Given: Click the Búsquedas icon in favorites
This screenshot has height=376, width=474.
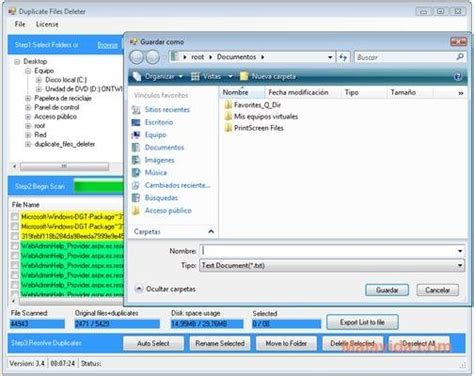Looking at the screenshot, I should pos(136,198).
